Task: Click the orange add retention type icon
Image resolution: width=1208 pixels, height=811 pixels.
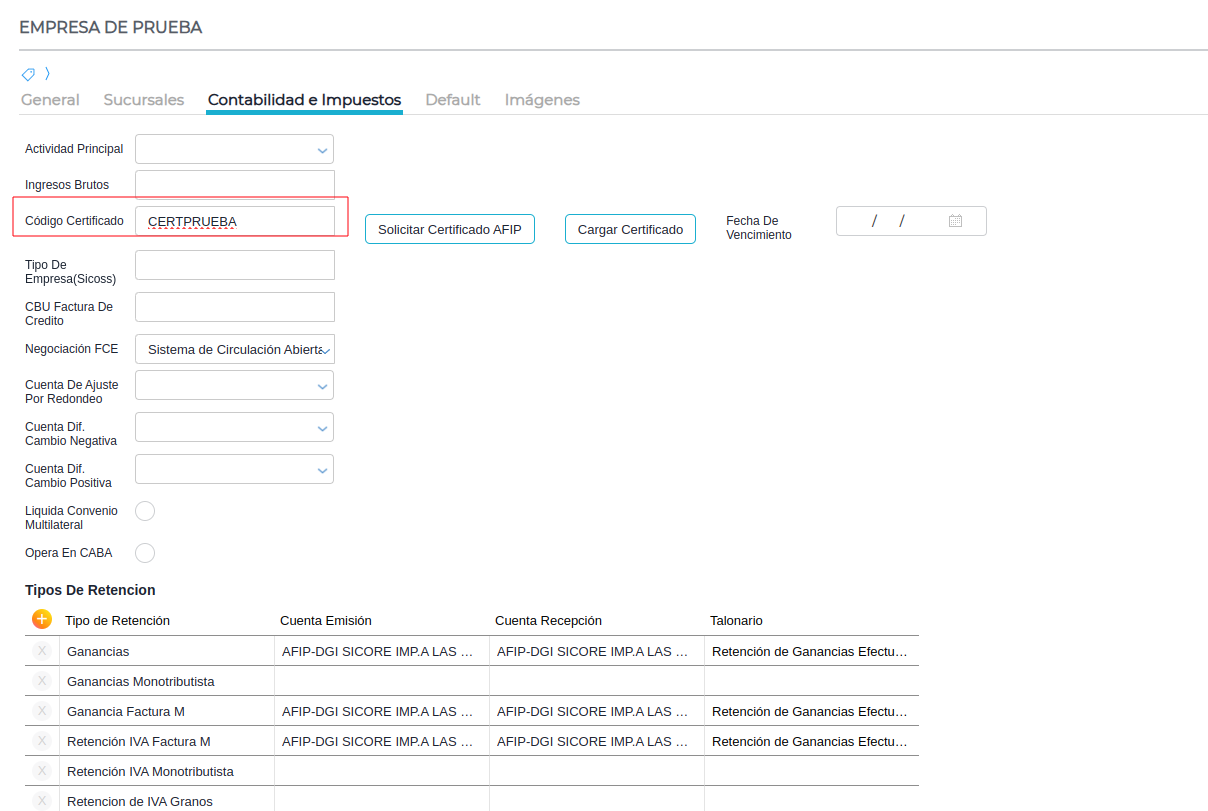Action: [x=42, y=619]
